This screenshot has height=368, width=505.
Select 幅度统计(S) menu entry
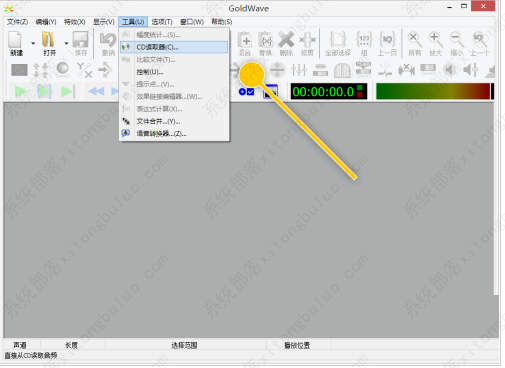174,35
